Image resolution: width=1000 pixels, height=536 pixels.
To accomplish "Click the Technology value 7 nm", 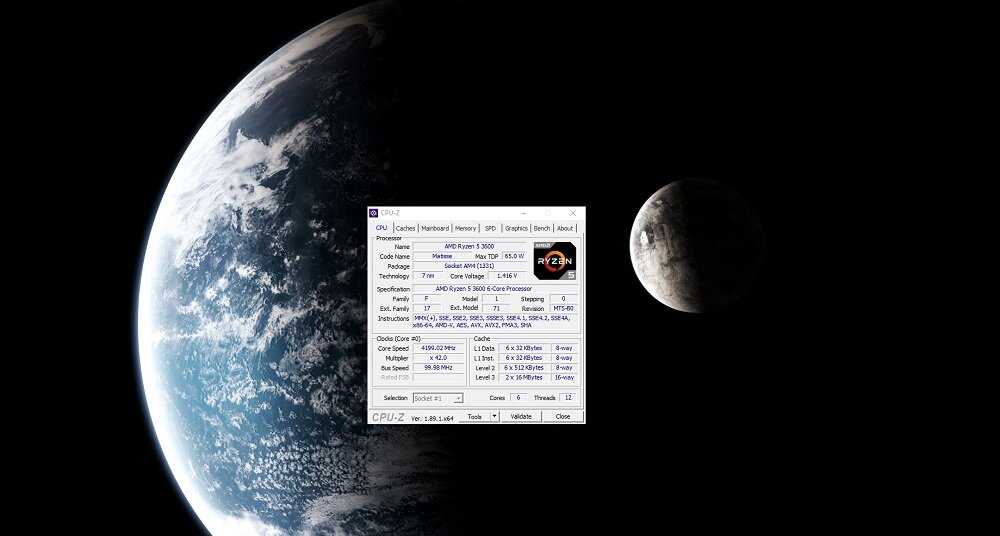I will tap(428, 276).
